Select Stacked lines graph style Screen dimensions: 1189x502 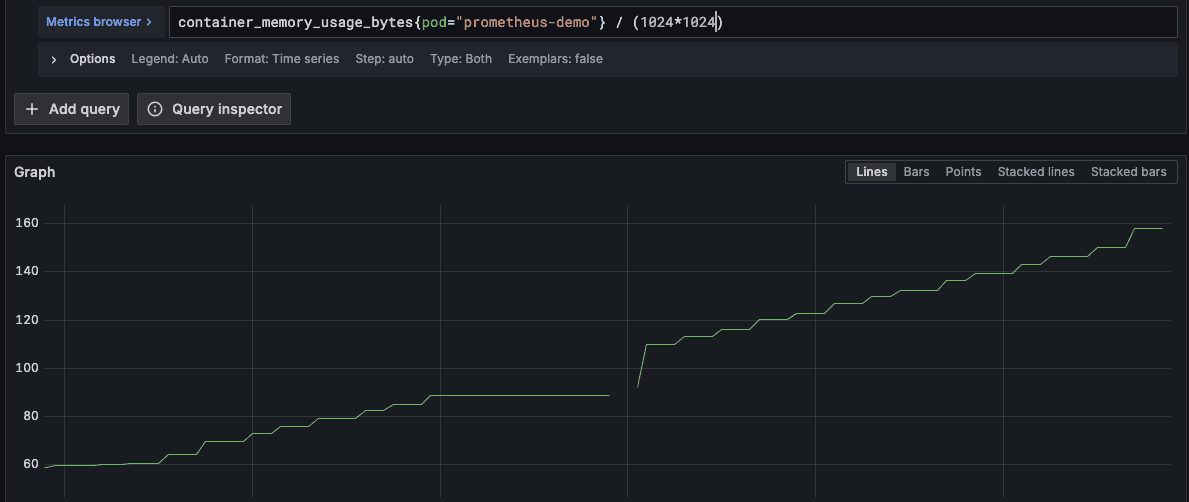coord(1036,172)
